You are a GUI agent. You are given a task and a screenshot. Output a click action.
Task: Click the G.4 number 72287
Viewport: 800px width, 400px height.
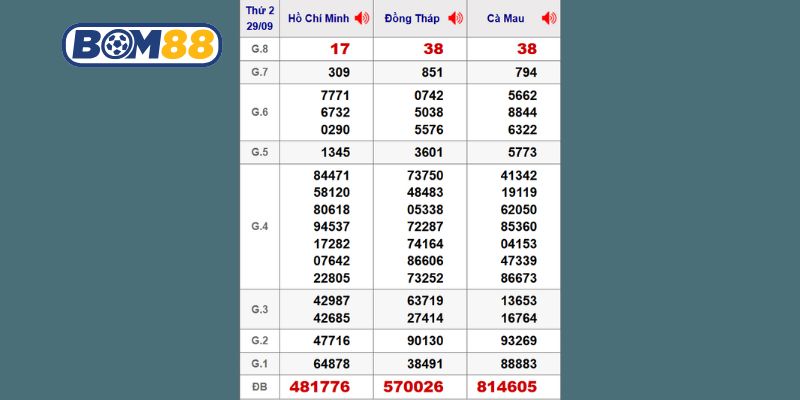click(425, 227)
